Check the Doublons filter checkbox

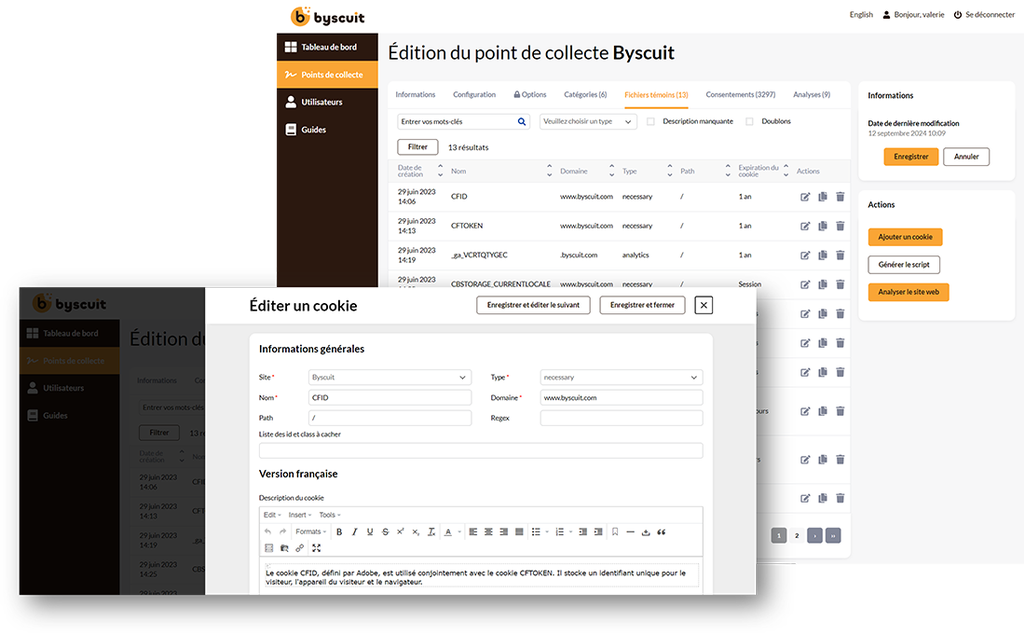[750, 121]
